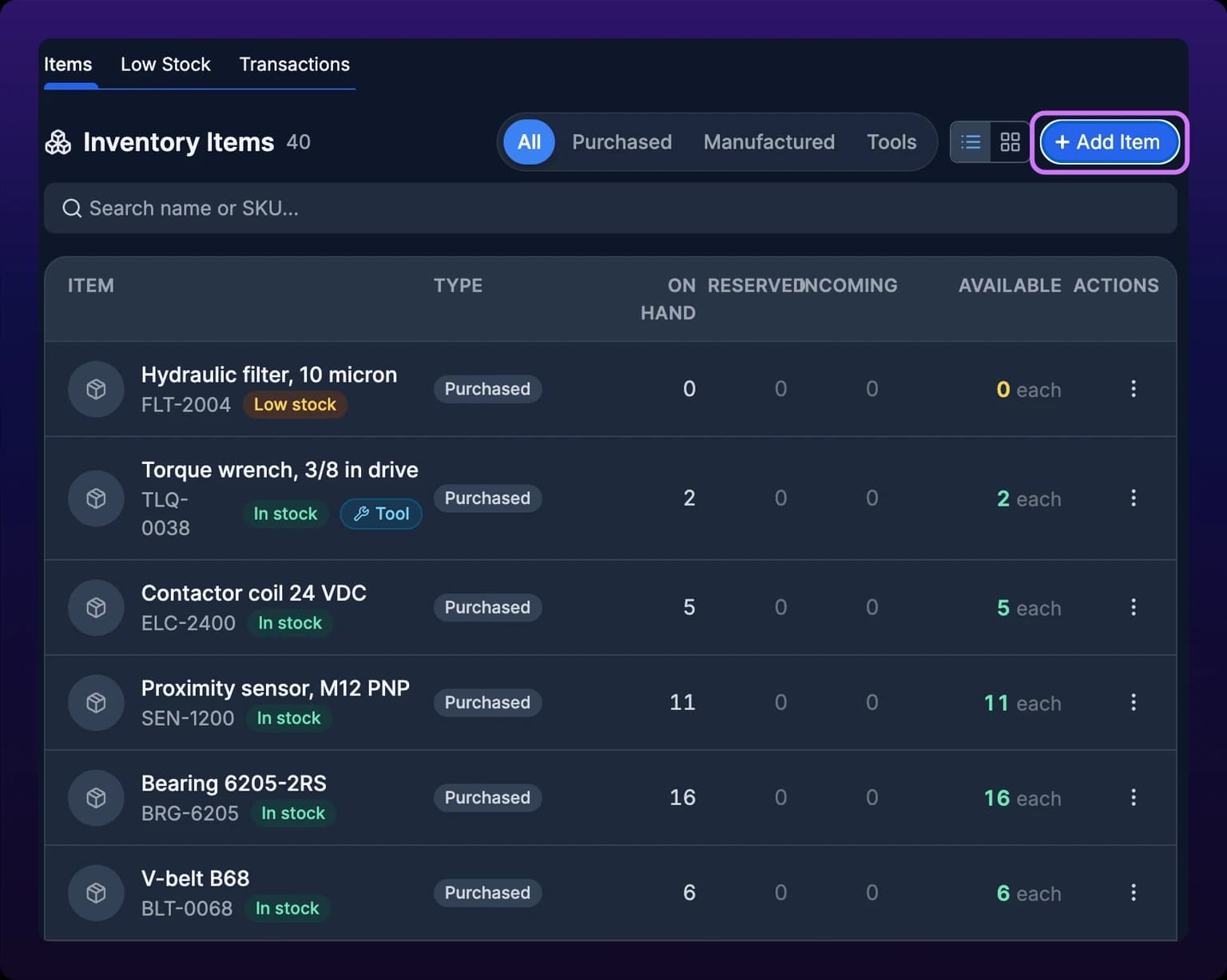Open the Items tab

pyautogui.click(x=68, y=65)
